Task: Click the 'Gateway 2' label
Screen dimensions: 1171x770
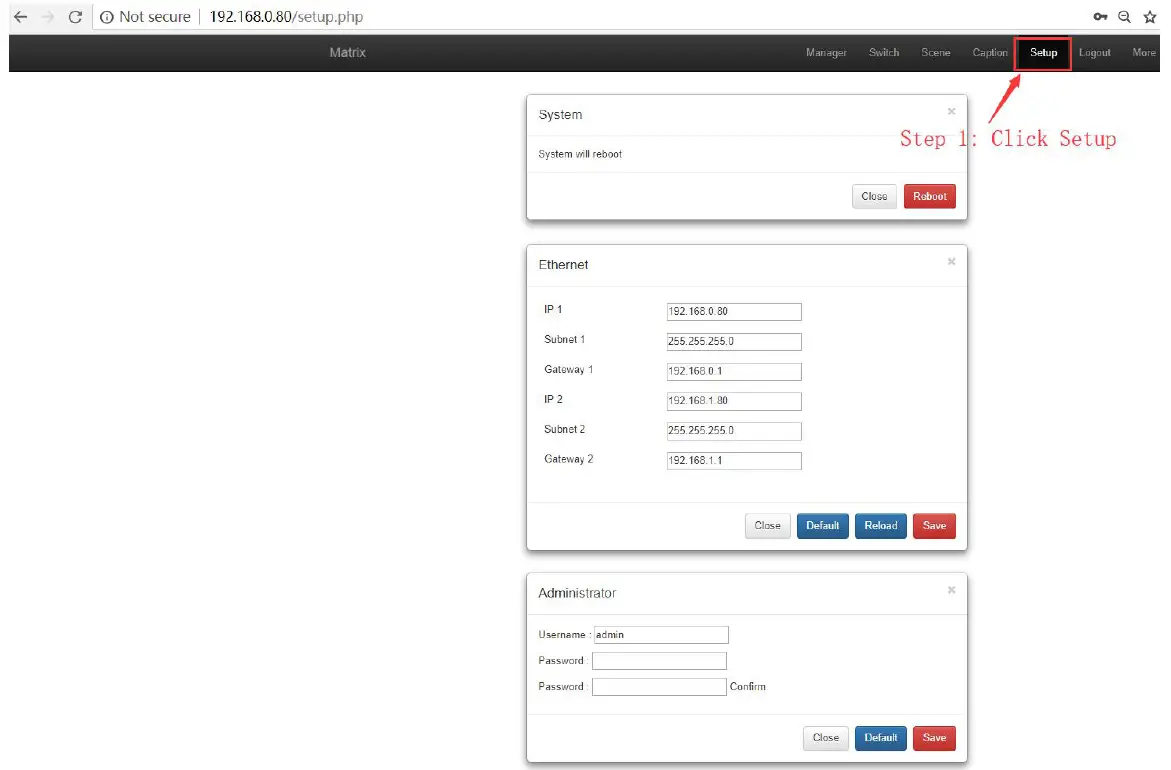Action: pos(568,459)
